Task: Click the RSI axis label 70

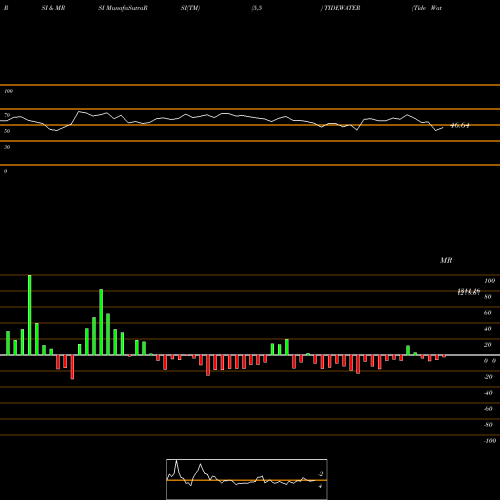Action: [x=7, y=115]
